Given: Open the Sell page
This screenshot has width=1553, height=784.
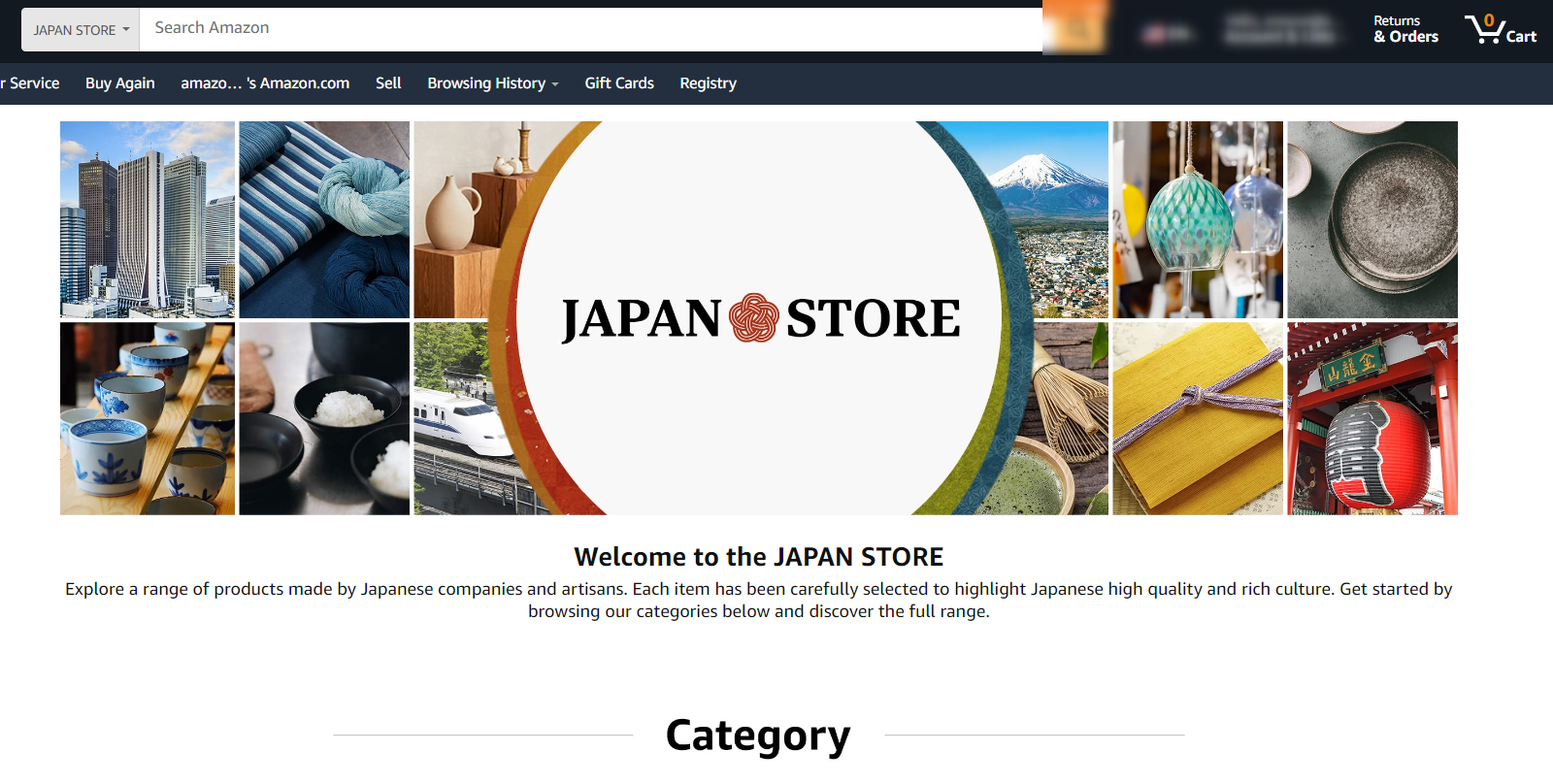Looking at the screenshot, I should pyautogui.click(x=388, y=83).
